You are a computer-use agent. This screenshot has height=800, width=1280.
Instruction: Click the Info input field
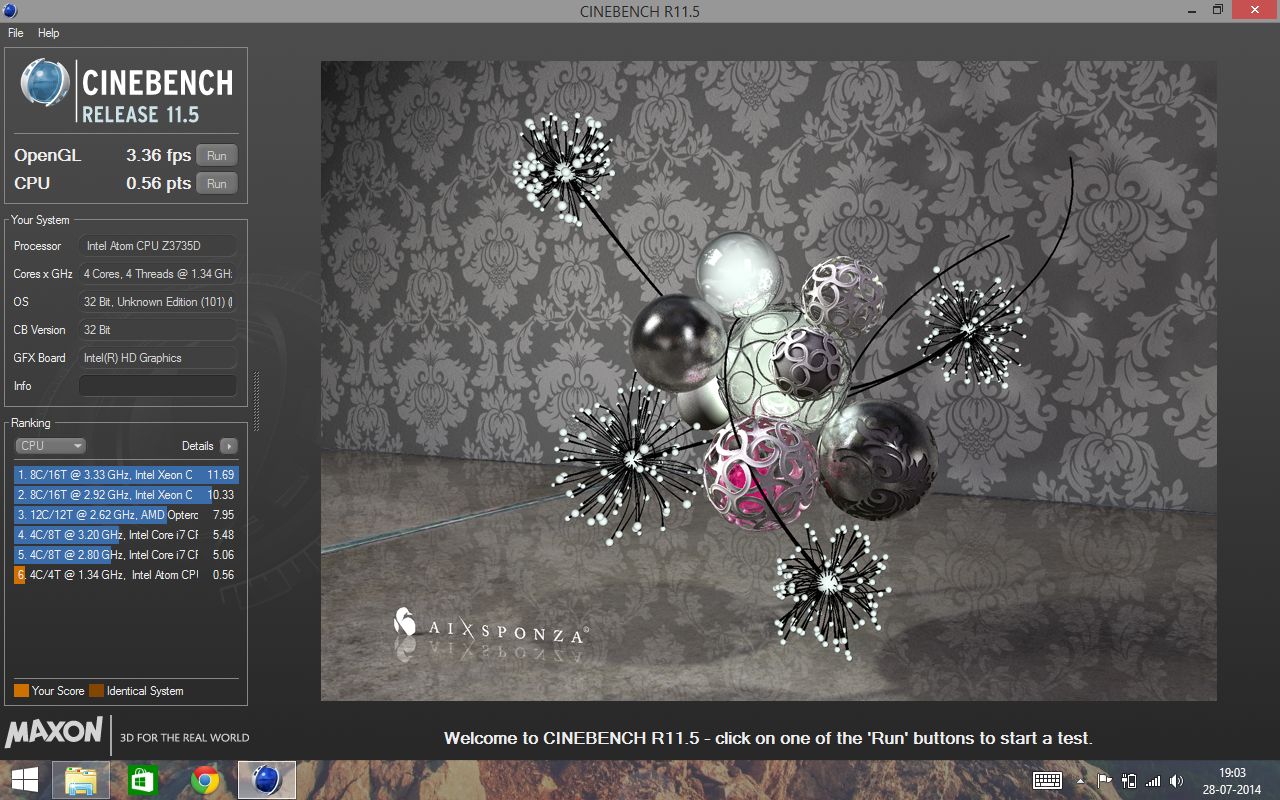pos(158,386)
